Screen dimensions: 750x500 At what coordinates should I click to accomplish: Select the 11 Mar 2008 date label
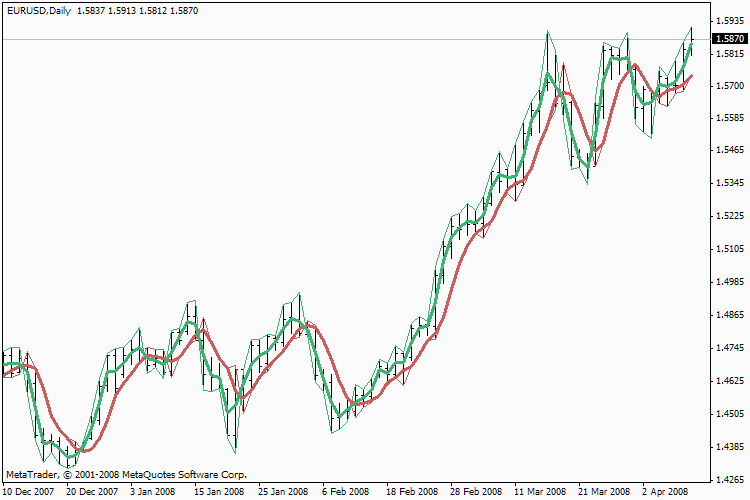pyautogui.click(x=540, y=492)
